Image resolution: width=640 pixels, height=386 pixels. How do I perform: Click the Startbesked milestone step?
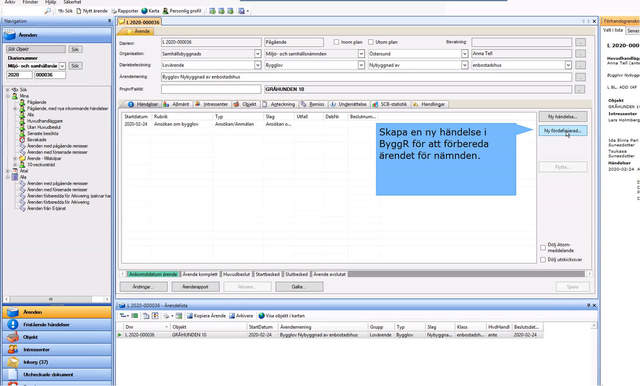267,274
